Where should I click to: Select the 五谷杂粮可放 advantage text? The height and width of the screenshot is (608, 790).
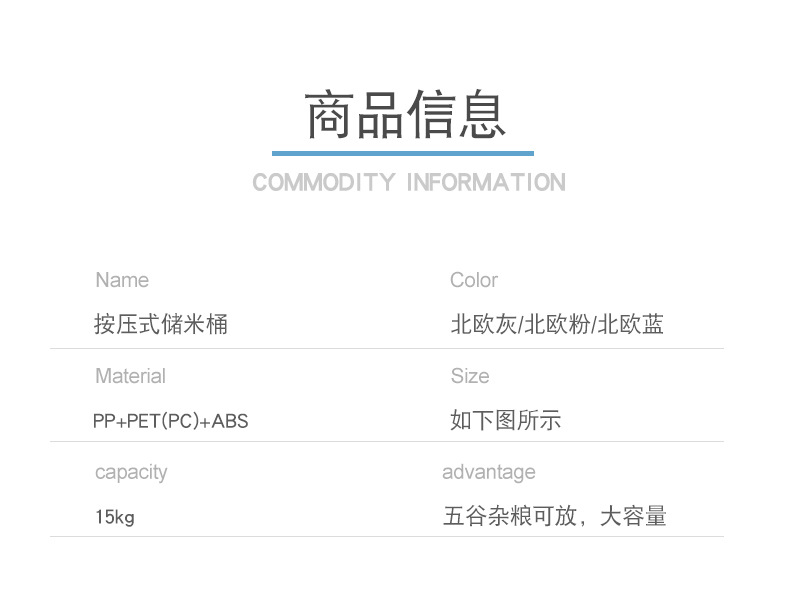[x=510, y=516]
